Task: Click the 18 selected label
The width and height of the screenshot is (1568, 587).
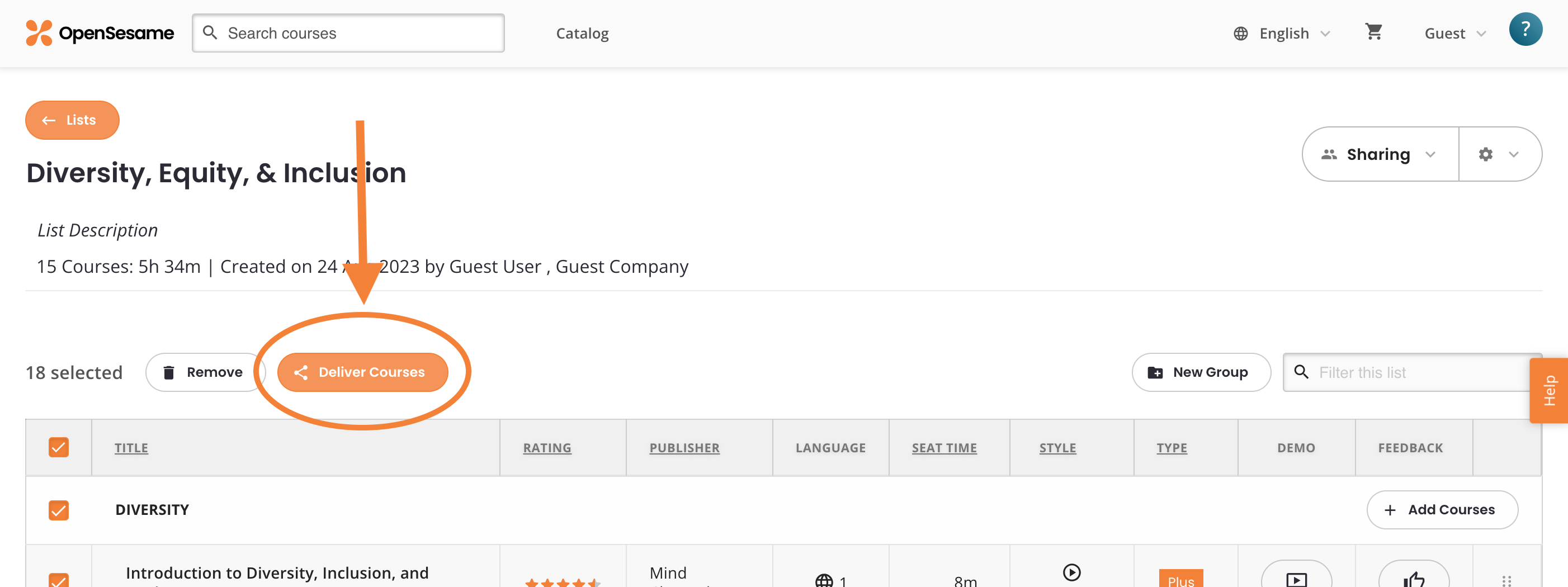Action: click(x=74, y=372)
